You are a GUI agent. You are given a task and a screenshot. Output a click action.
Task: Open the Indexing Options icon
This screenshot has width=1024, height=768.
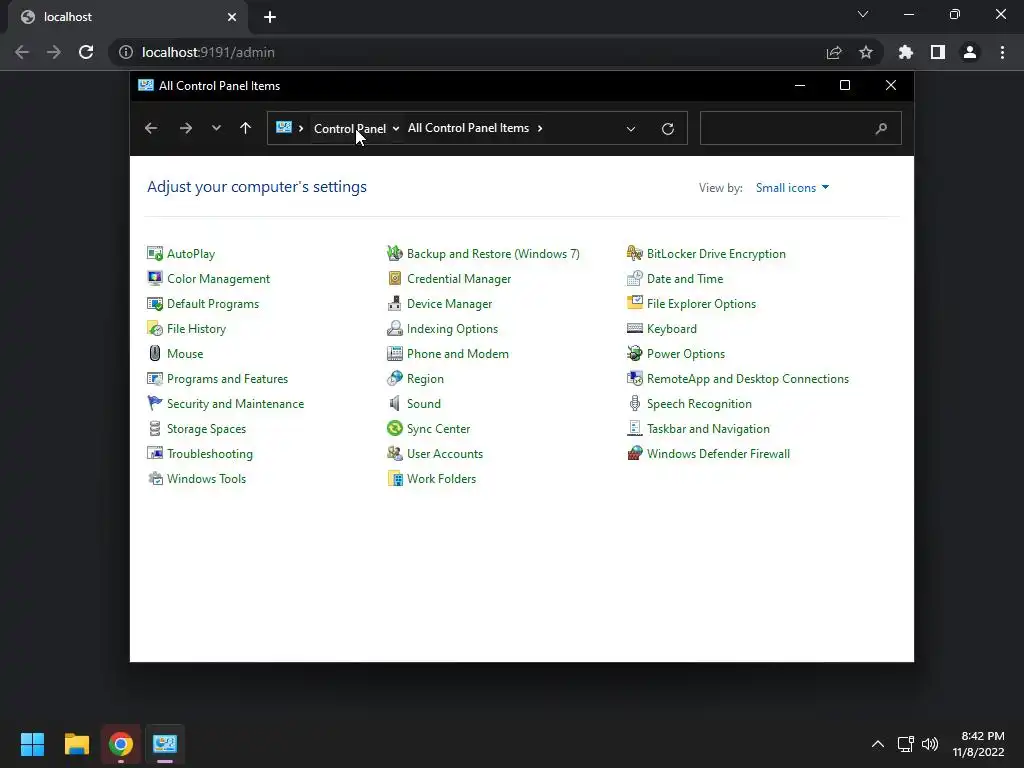click(x=394, y=328)
